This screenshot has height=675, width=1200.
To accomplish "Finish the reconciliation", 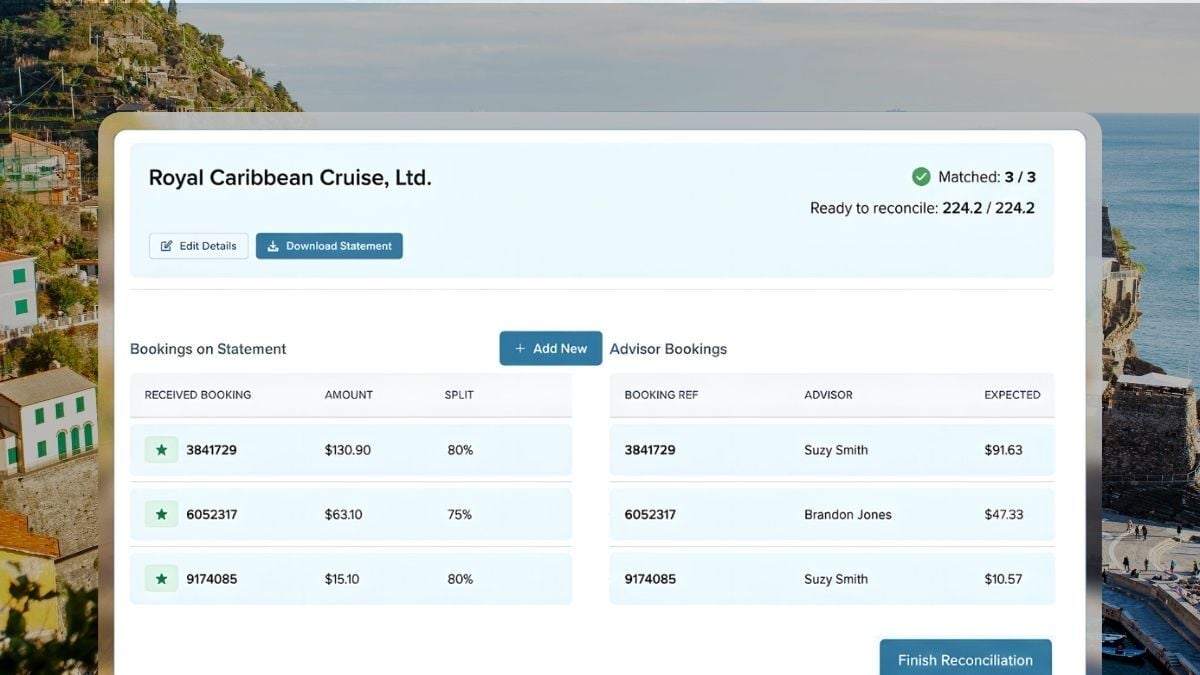I will [965, 660].
